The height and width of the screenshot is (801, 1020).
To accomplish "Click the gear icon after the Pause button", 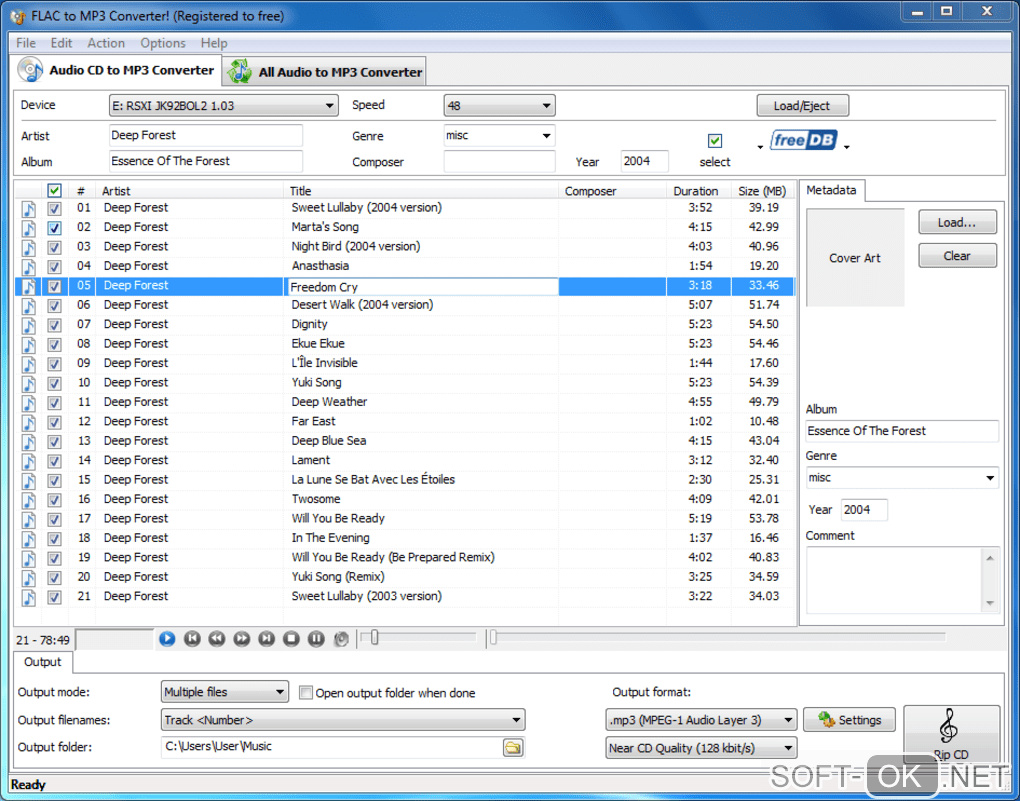I will tap(341, 639).
